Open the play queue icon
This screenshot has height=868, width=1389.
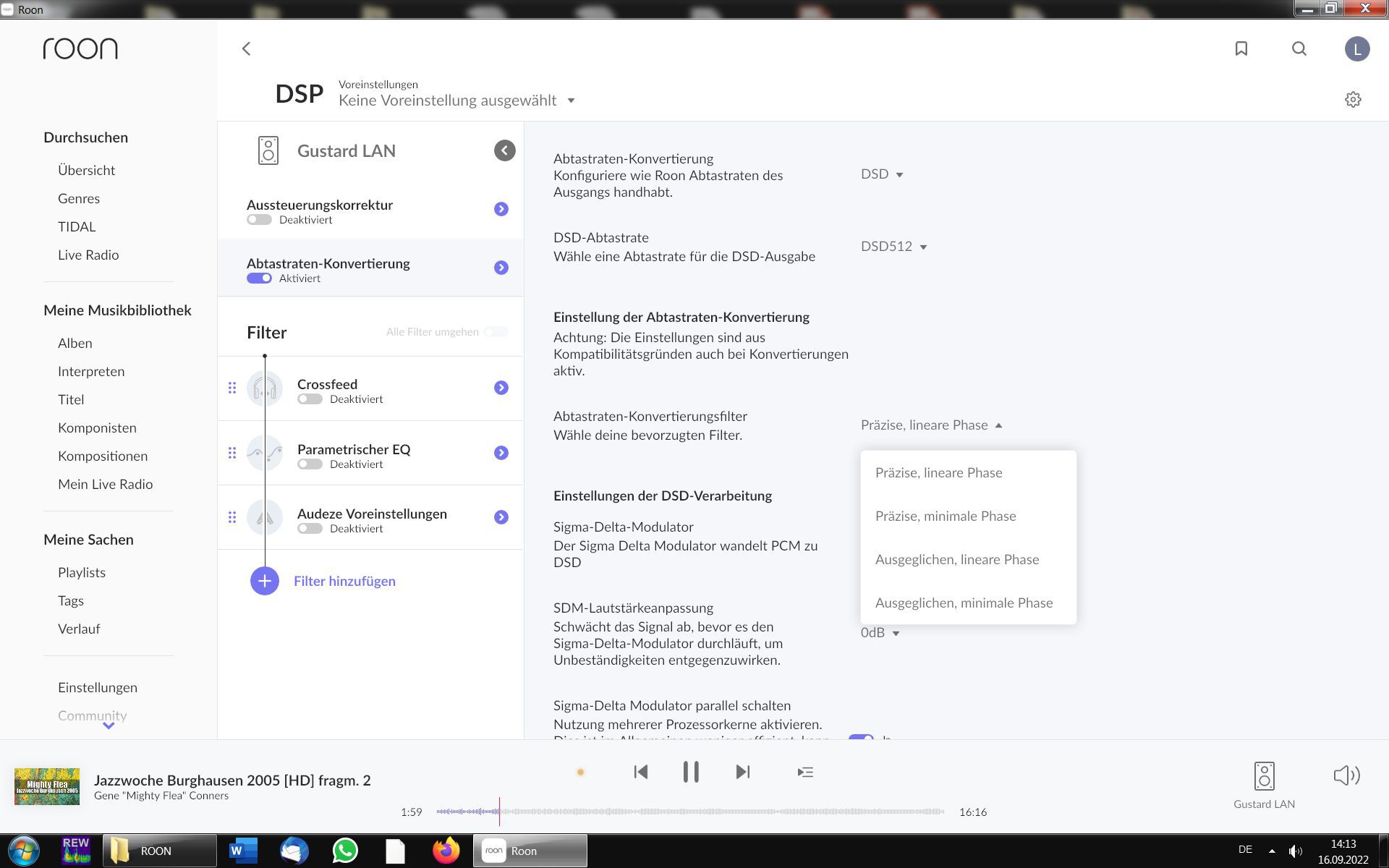coord(805,773)
